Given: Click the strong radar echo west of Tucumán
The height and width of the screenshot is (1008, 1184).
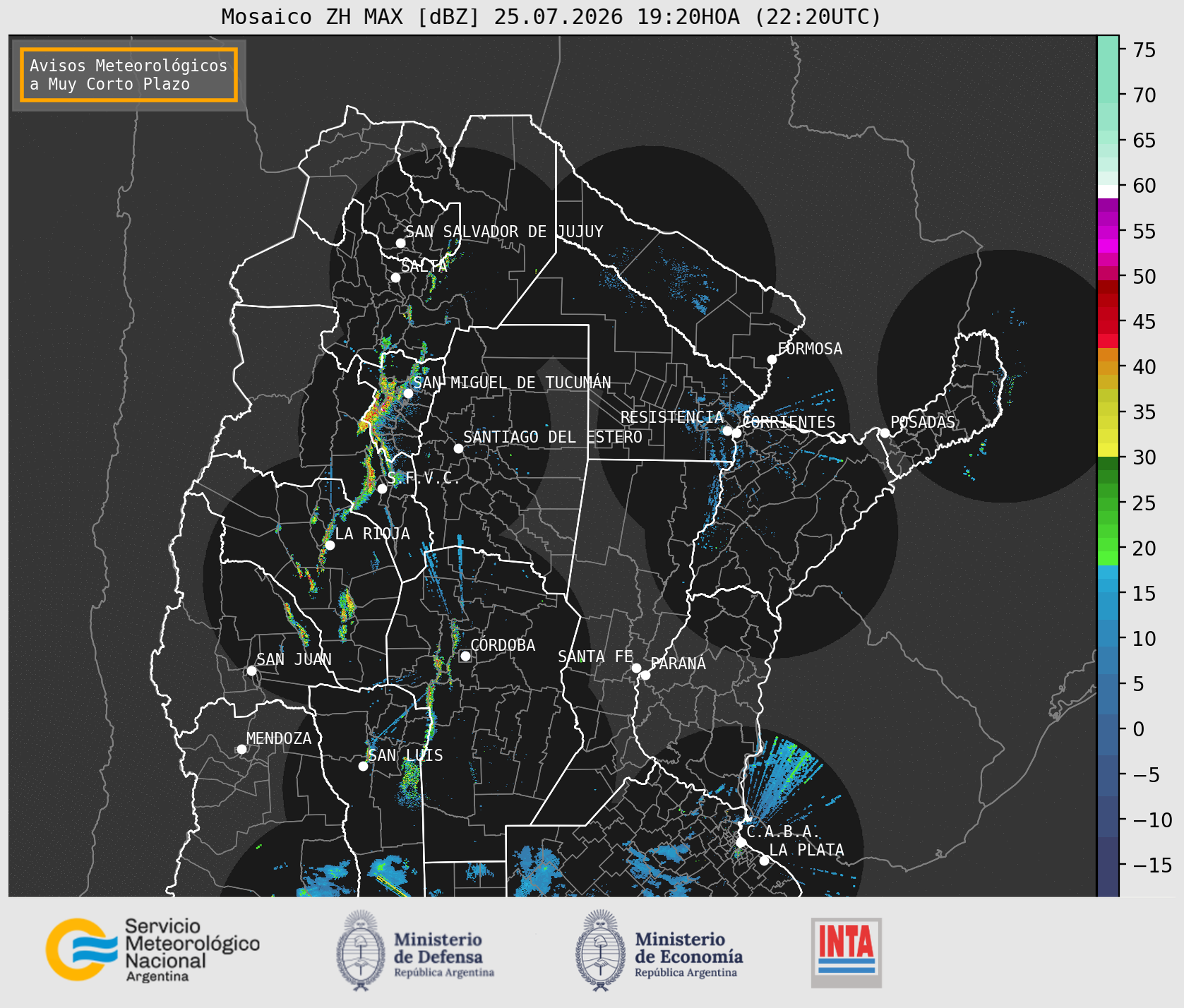Looking at the screenshot, I should (x=378, y=408).
